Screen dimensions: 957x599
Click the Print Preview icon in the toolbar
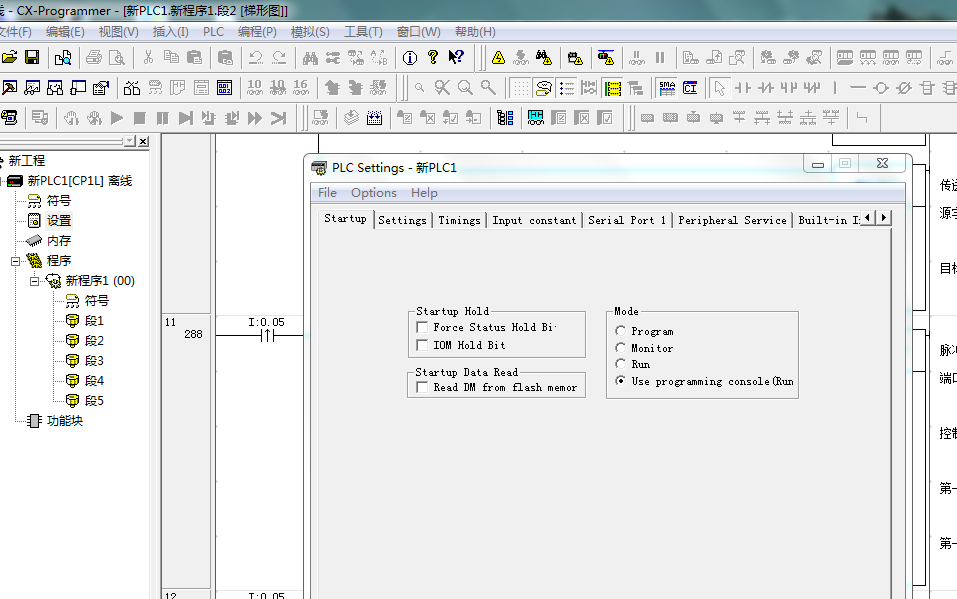[x=117, y=58]
